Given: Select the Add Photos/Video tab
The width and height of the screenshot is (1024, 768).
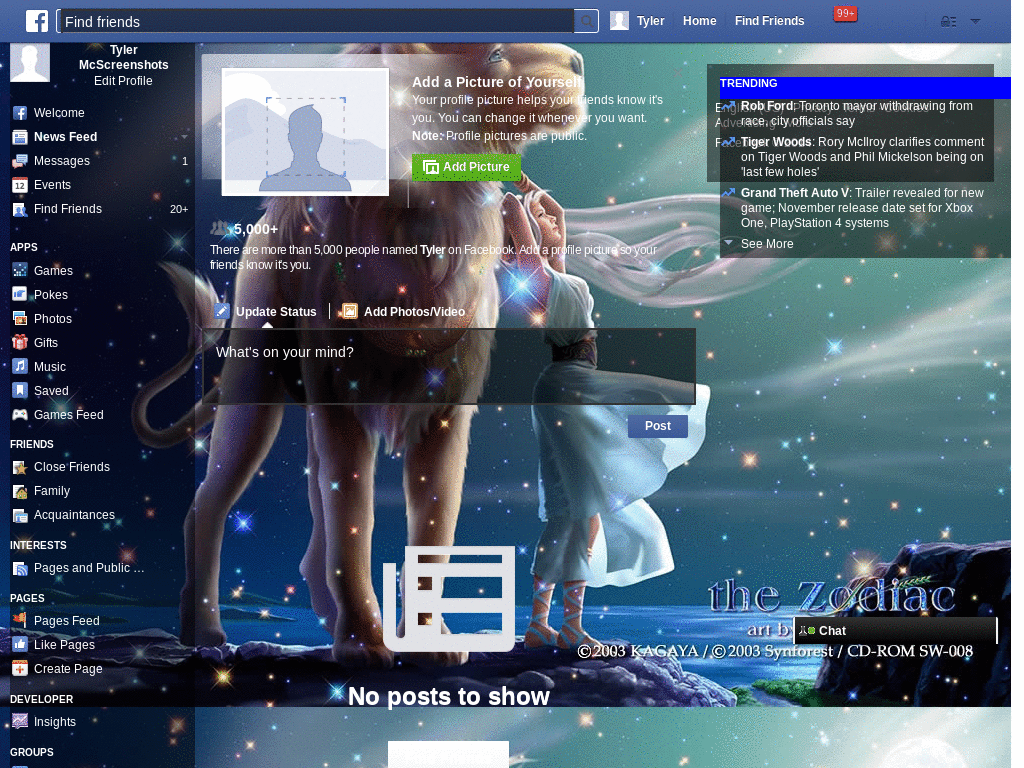Looking at the screenshot, I should coord(402,312).
